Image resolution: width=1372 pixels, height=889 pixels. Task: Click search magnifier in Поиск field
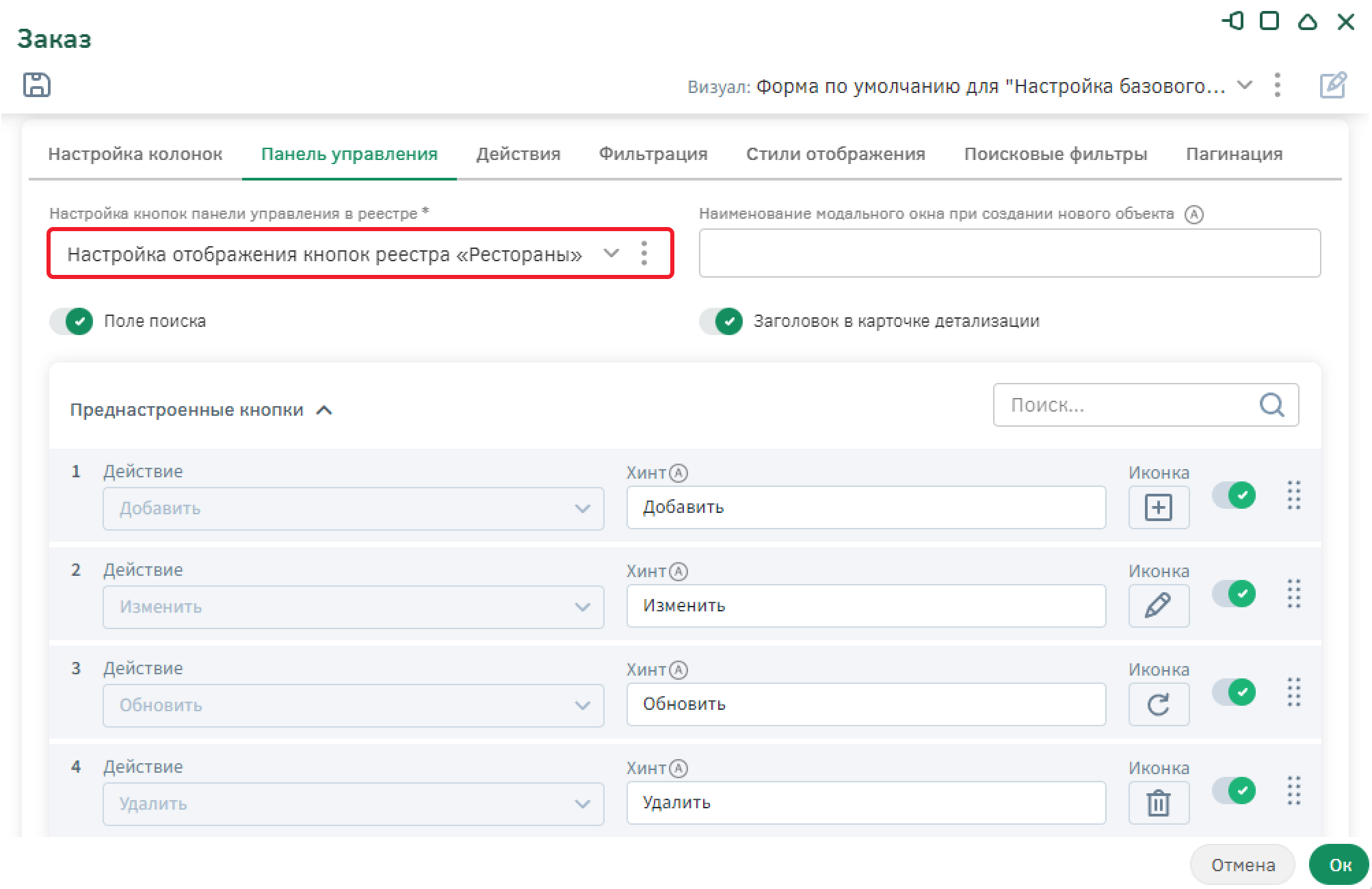pyautogui.click(x=1271, y=405)
